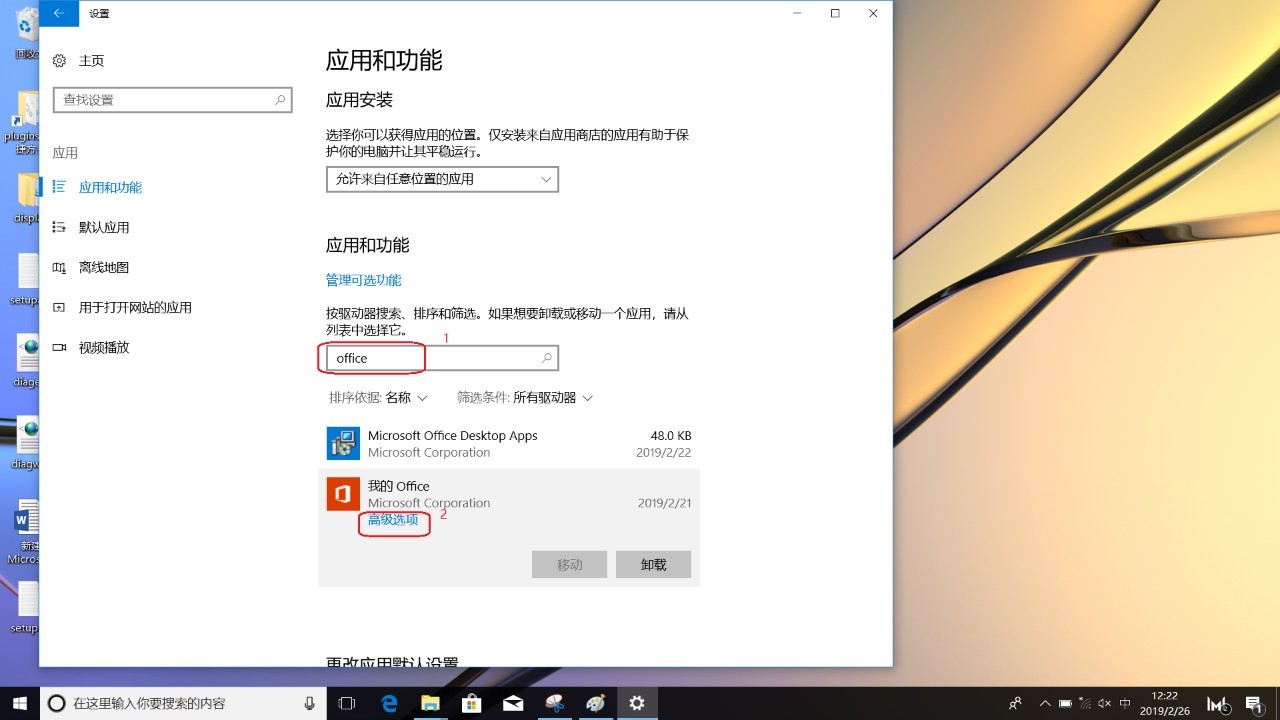
Task: Open the 管理可选功能 link
Action: 363,280
